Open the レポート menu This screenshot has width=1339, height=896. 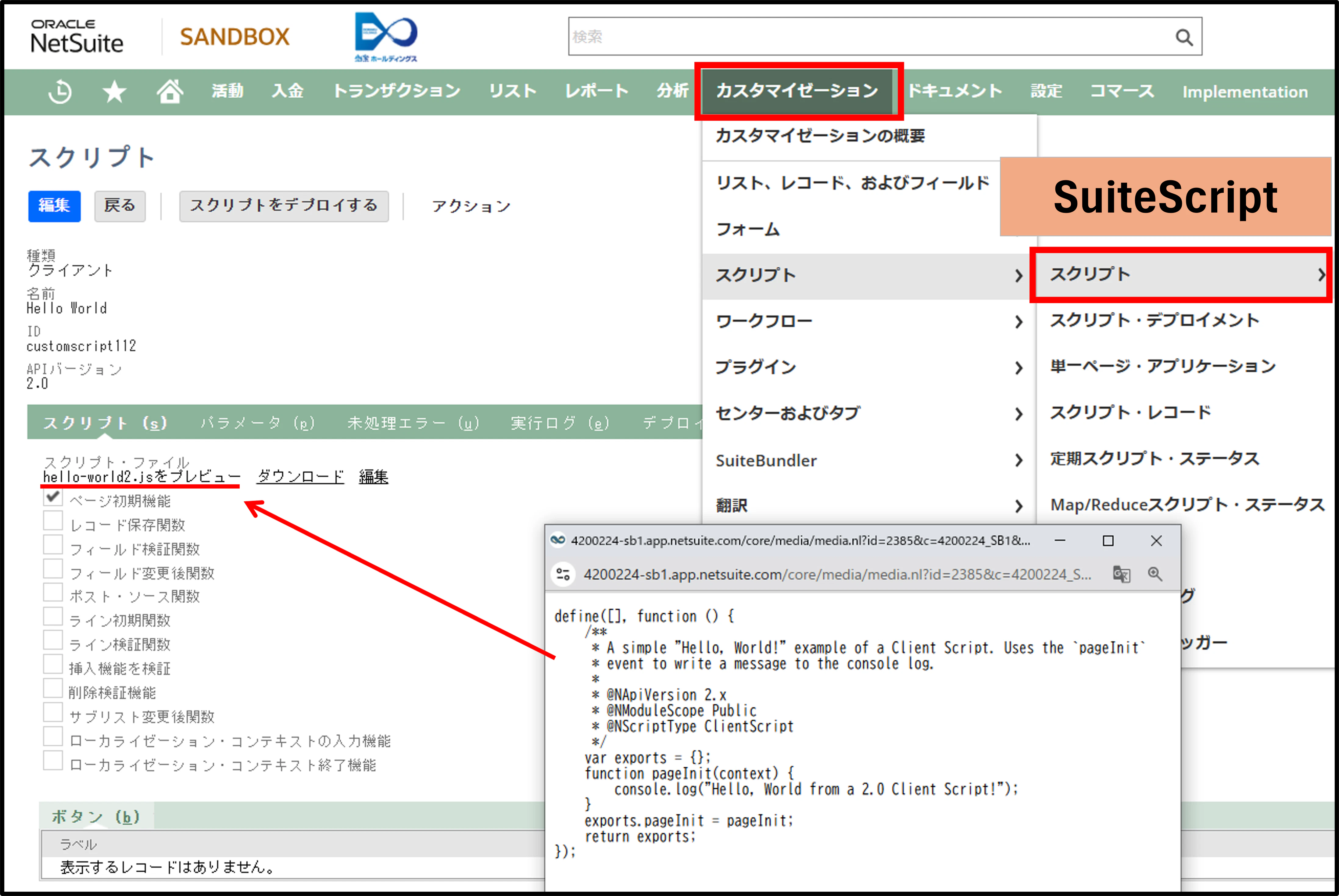[596, 91]
